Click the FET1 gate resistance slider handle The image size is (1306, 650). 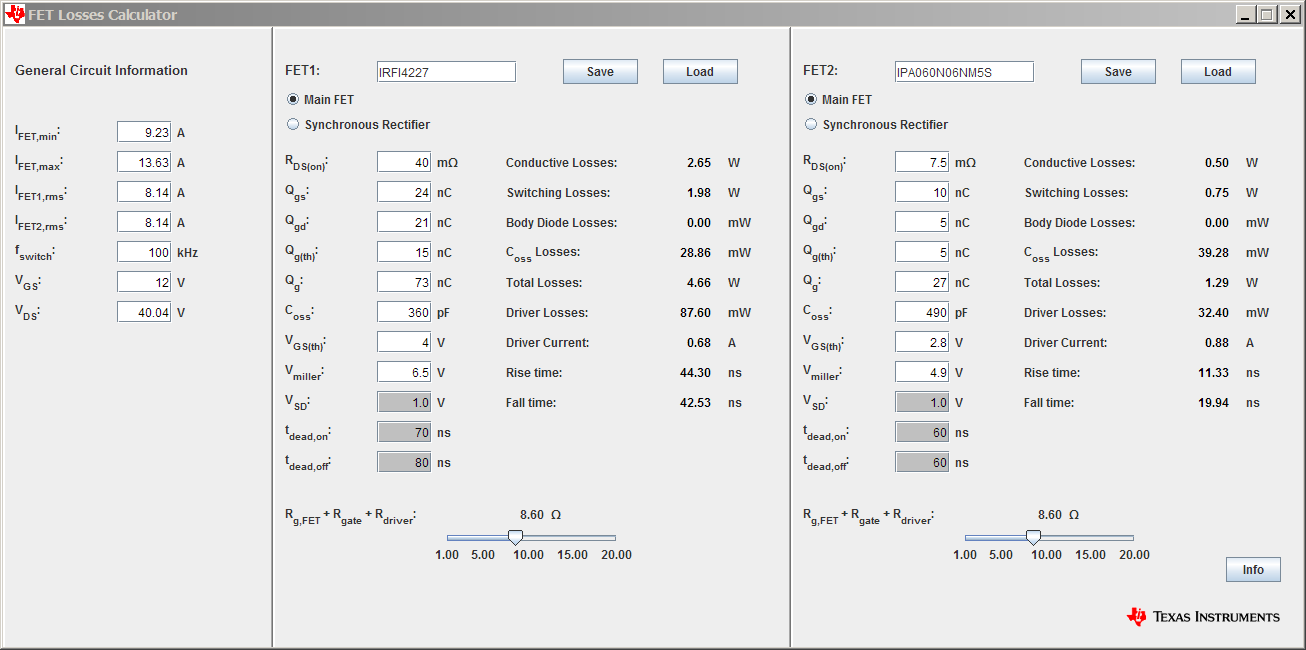(515, 538)
